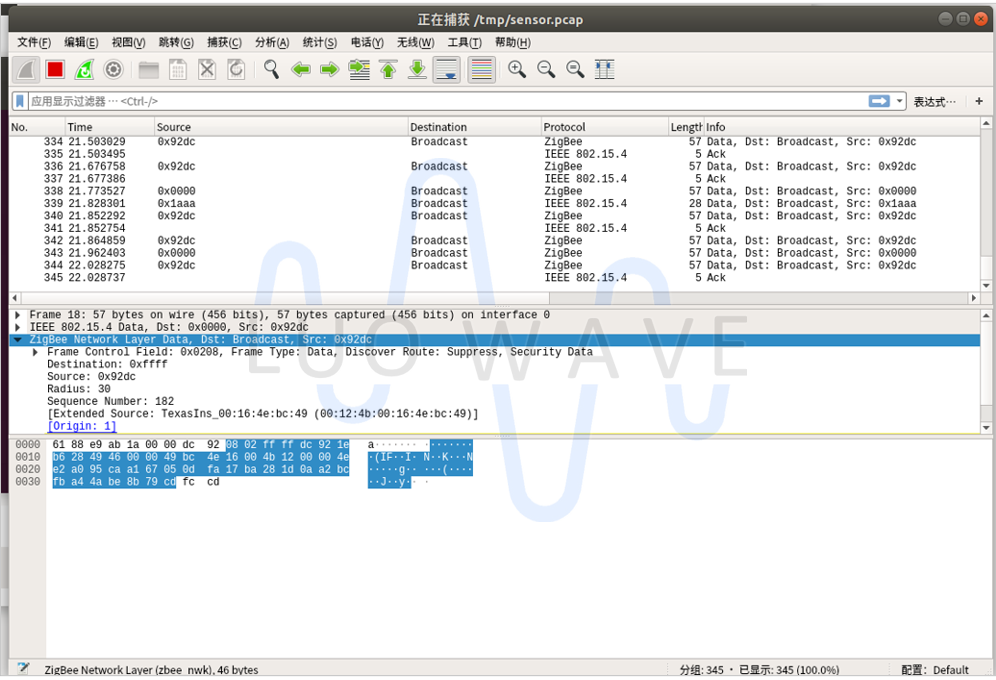Open the 统计(S) menu

pos(319,42)
